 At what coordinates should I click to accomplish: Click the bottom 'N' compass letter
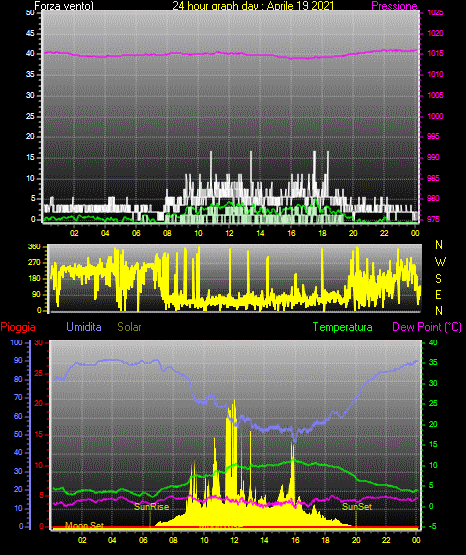pos(439,310)
